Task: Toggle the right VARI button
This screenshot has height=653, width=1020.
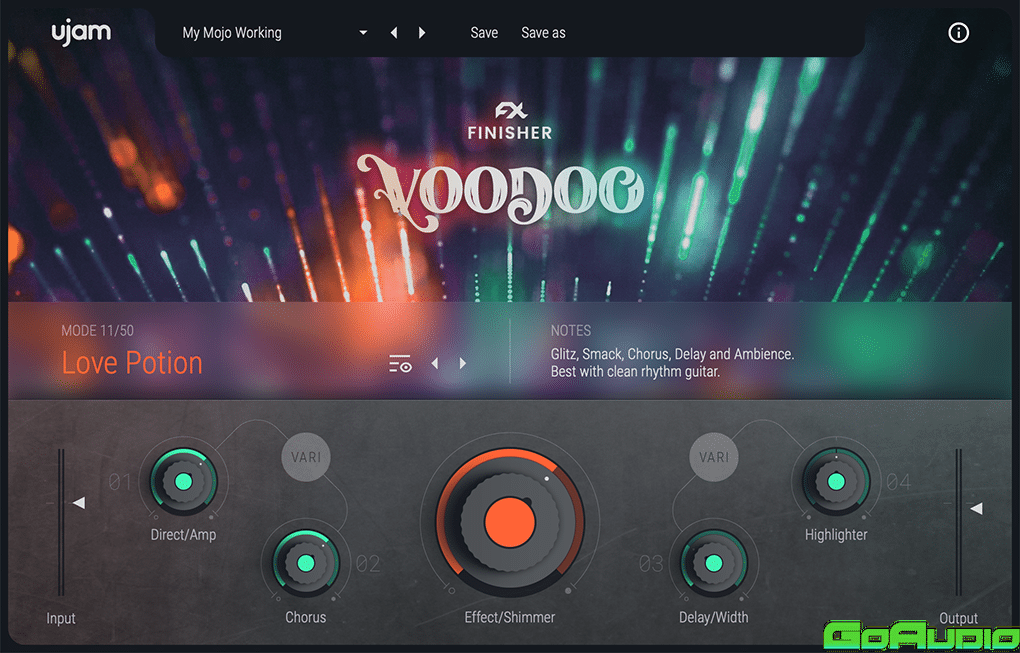Action: pyautogui.click(x=714, y=457)
